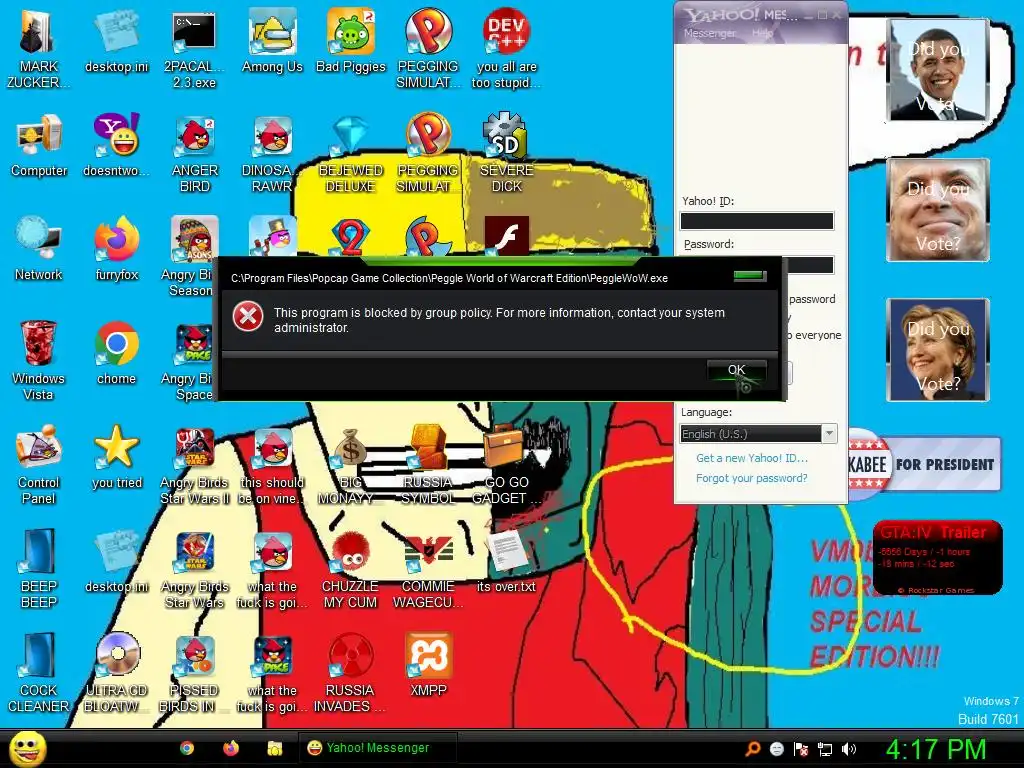Screen dimensions: 1024x768
Task: Select Yahoo! Messenger taskbar button
Action: (377, 748)
